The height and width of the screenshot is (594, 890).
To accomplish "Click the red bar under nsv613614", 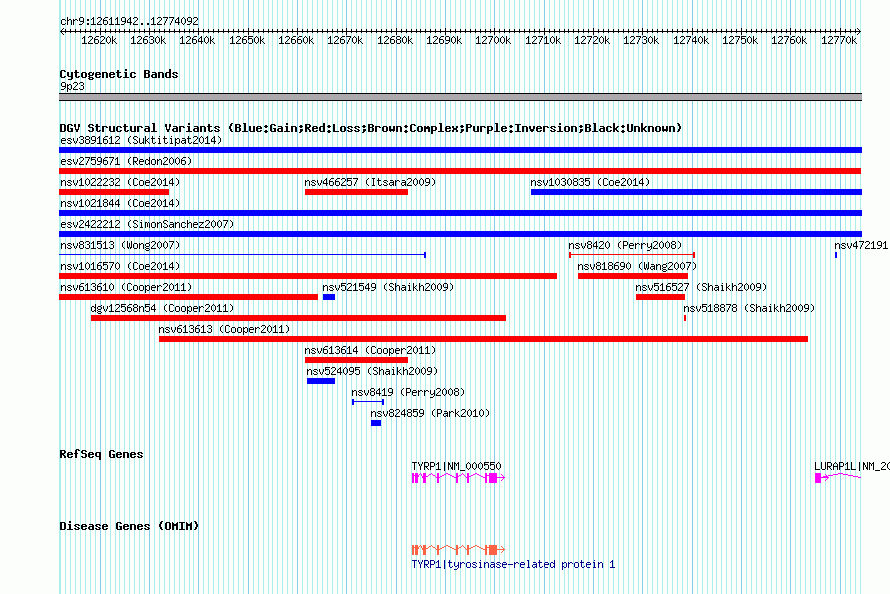I will click(x=356, y=360).
